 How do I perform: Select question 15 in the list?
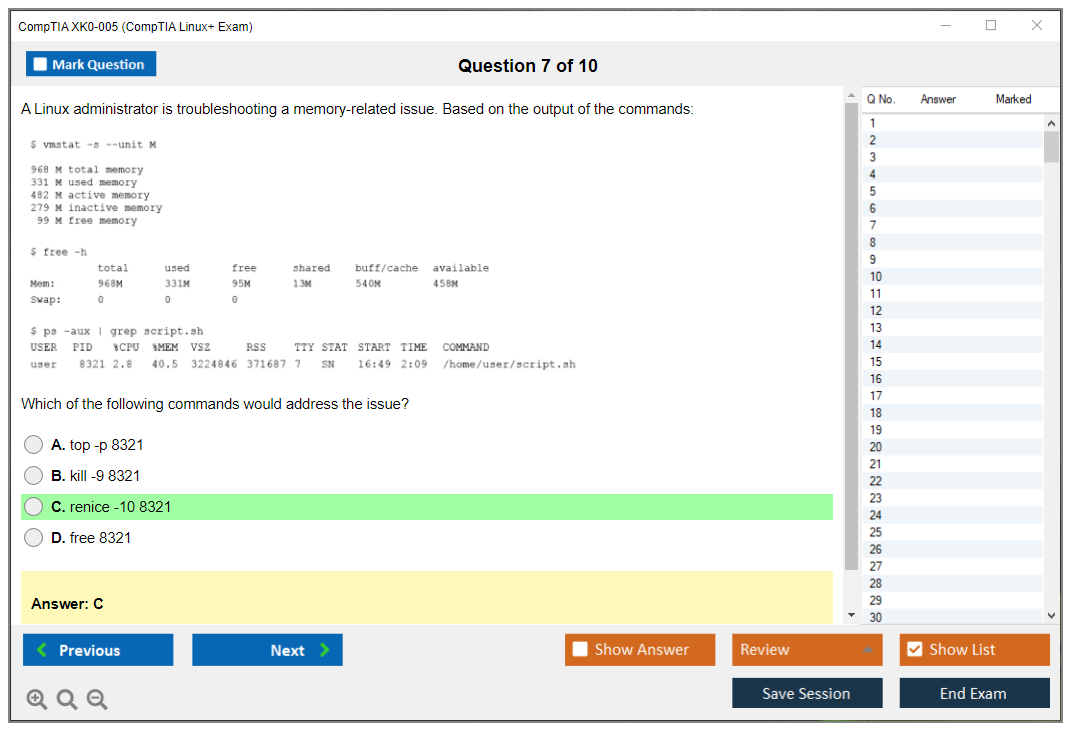click(876, 362)
